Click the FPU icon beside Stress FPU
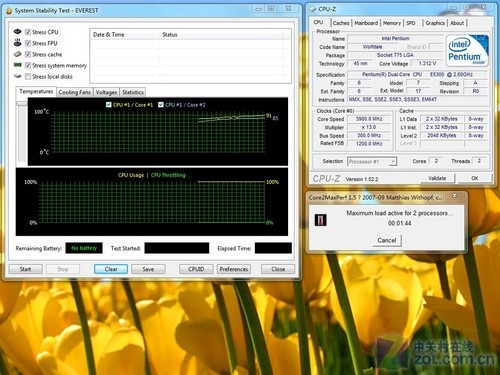500x375 pixels. pyautogui.click(x=18, y=43)
